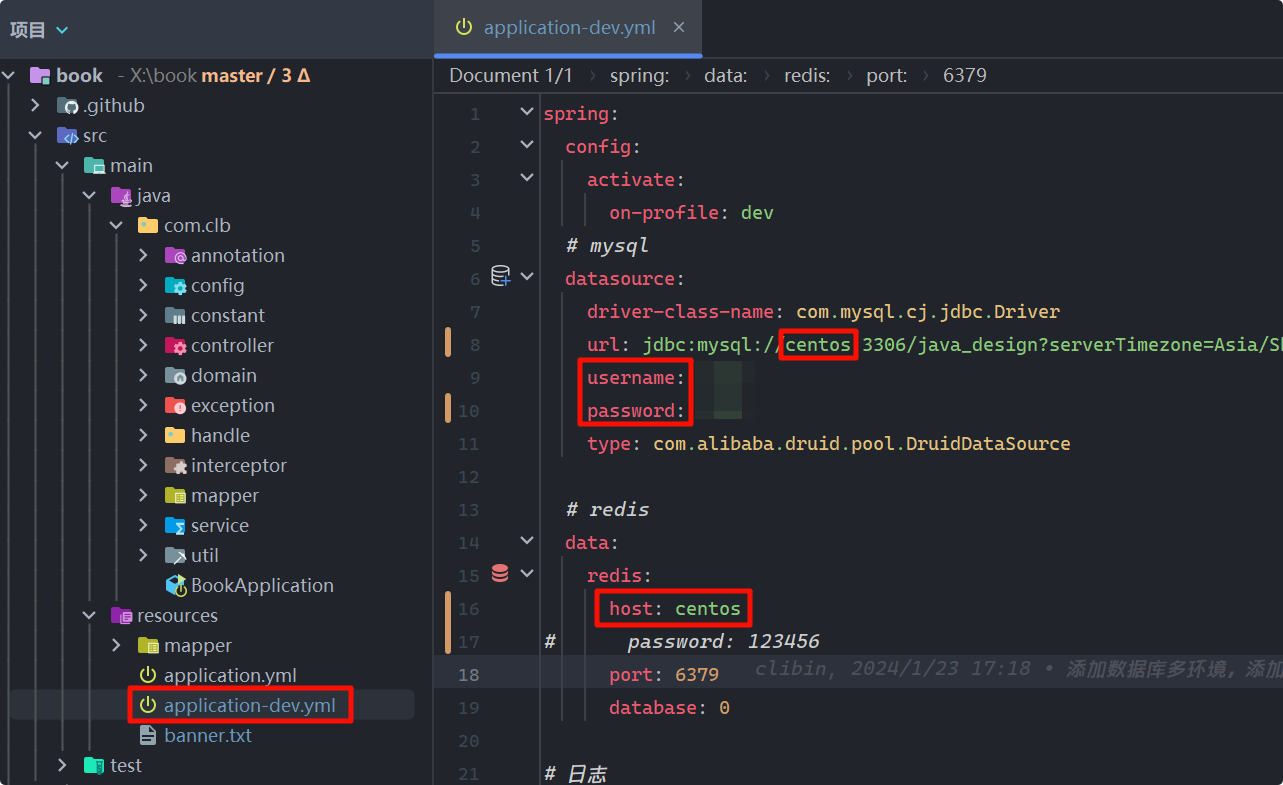Expand the test folder

(x=63, y=765)
